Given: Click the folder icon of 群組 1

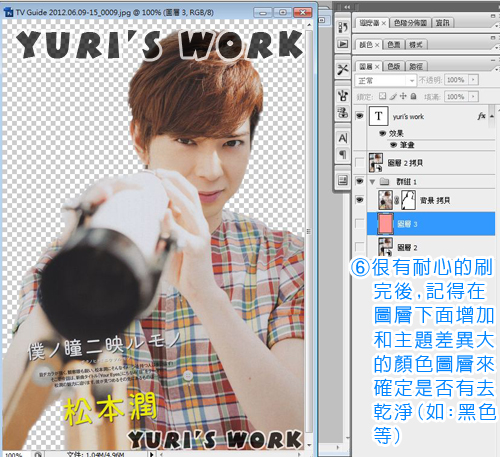Looking at the screenshot, I should (384, 181).
